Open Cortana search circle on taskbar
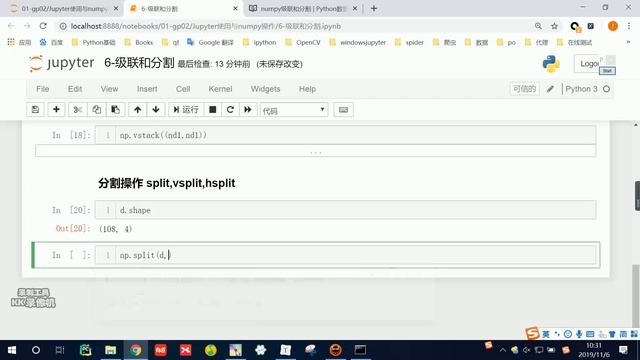 36,350
